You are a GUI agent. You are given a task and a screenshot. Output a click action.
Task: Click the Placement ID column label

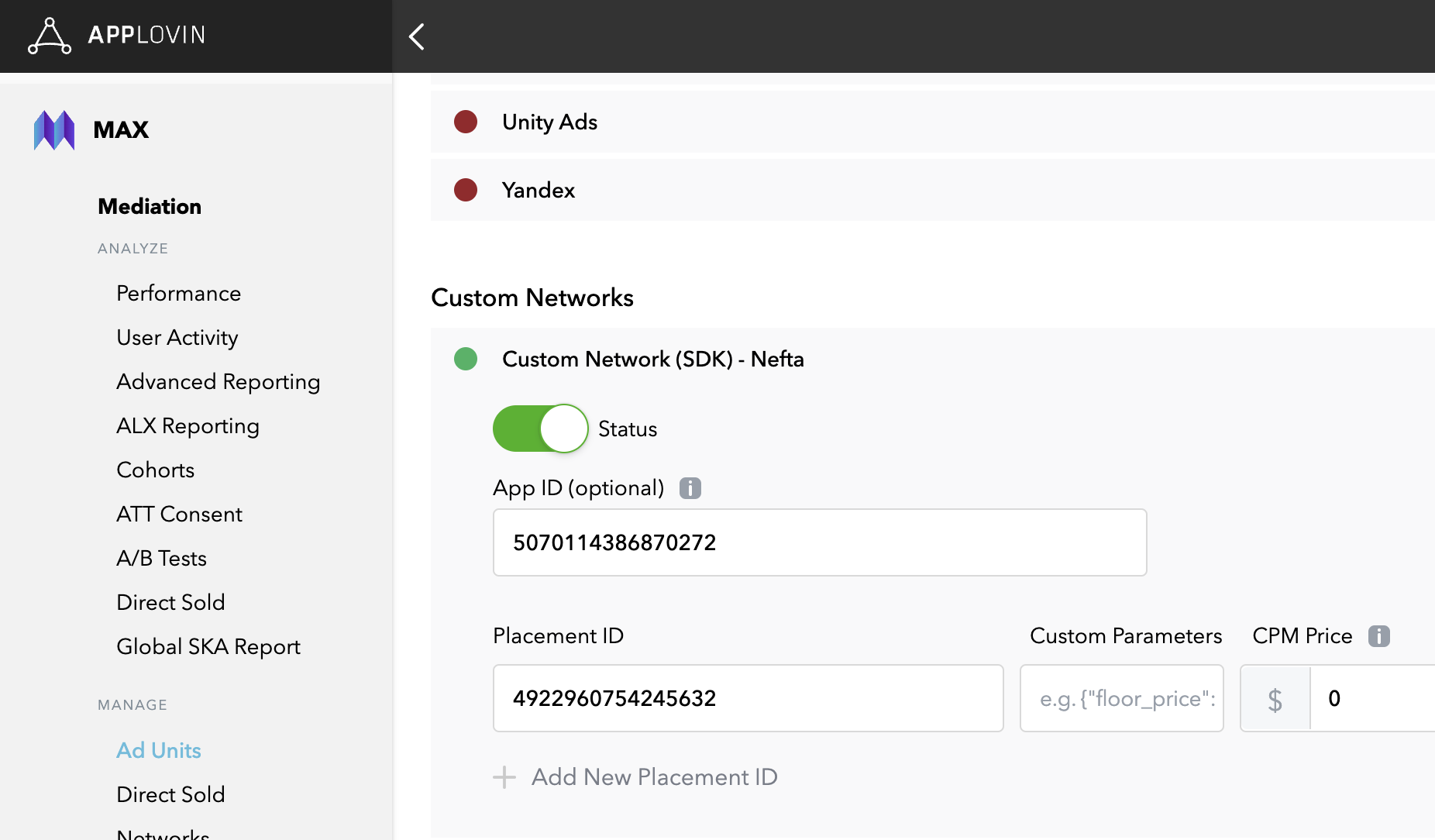pos(558,635)
